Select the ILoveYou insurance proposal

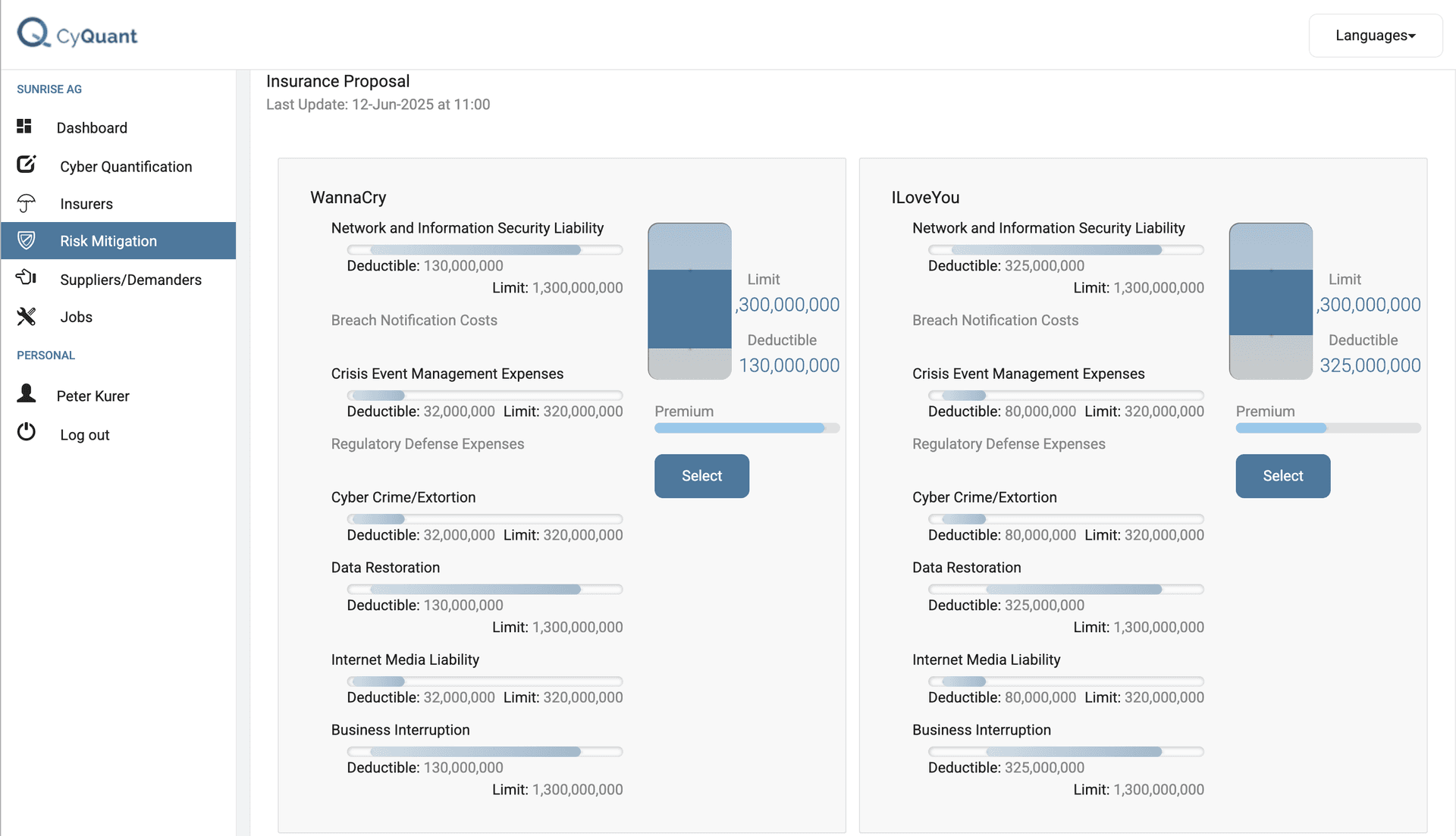1282,476
